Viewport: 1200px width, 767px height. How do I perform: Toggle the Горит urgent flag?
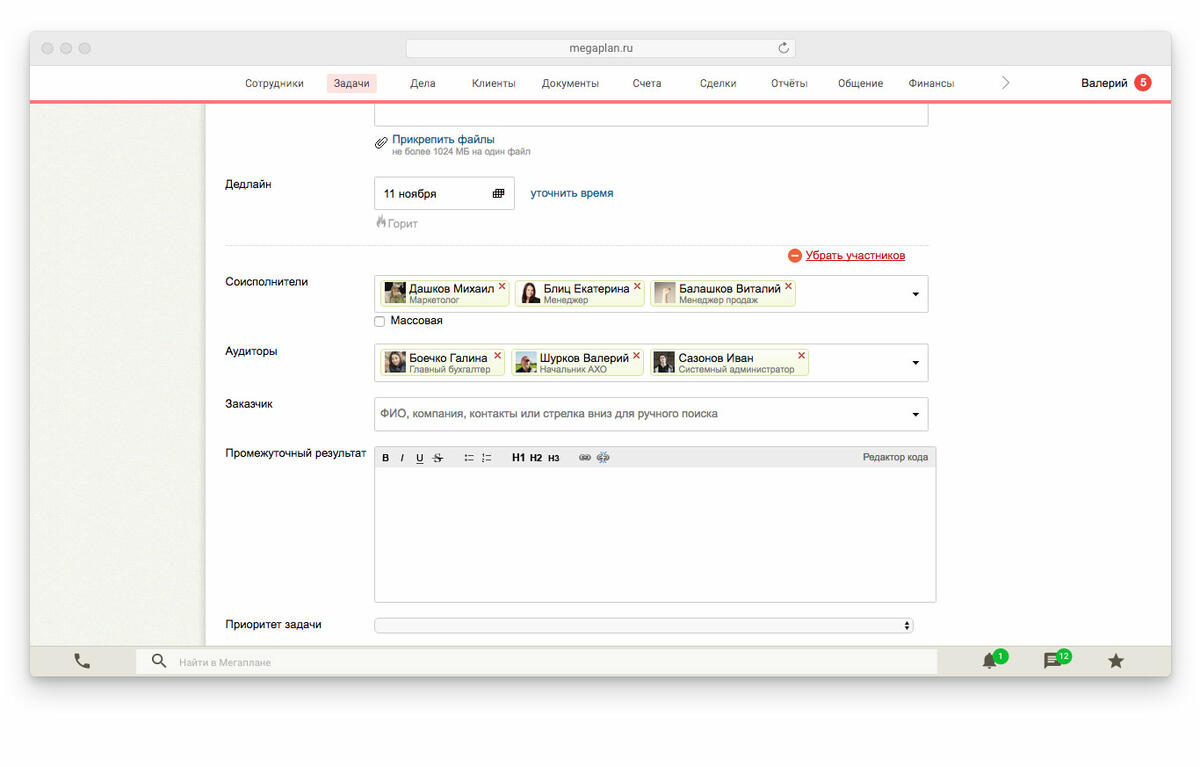tap(397, 223)
